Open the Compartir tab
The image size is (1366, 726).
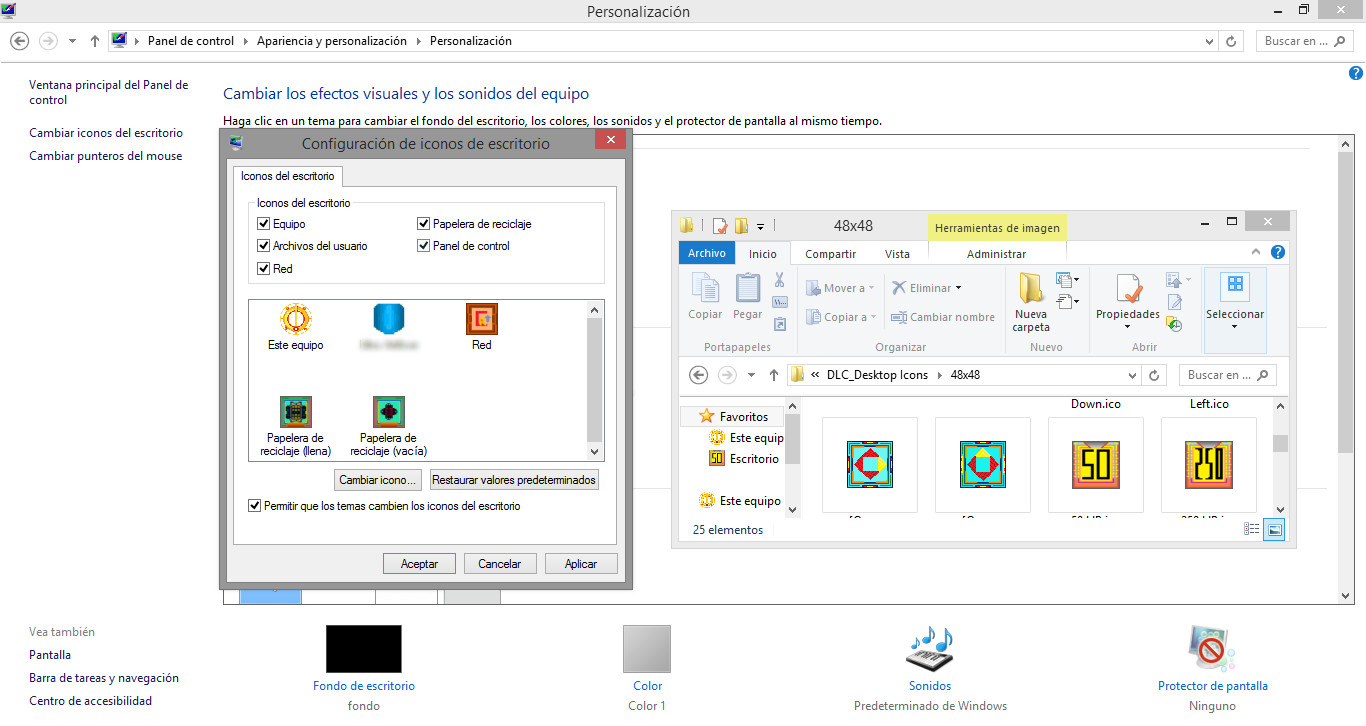pos(830,253)
